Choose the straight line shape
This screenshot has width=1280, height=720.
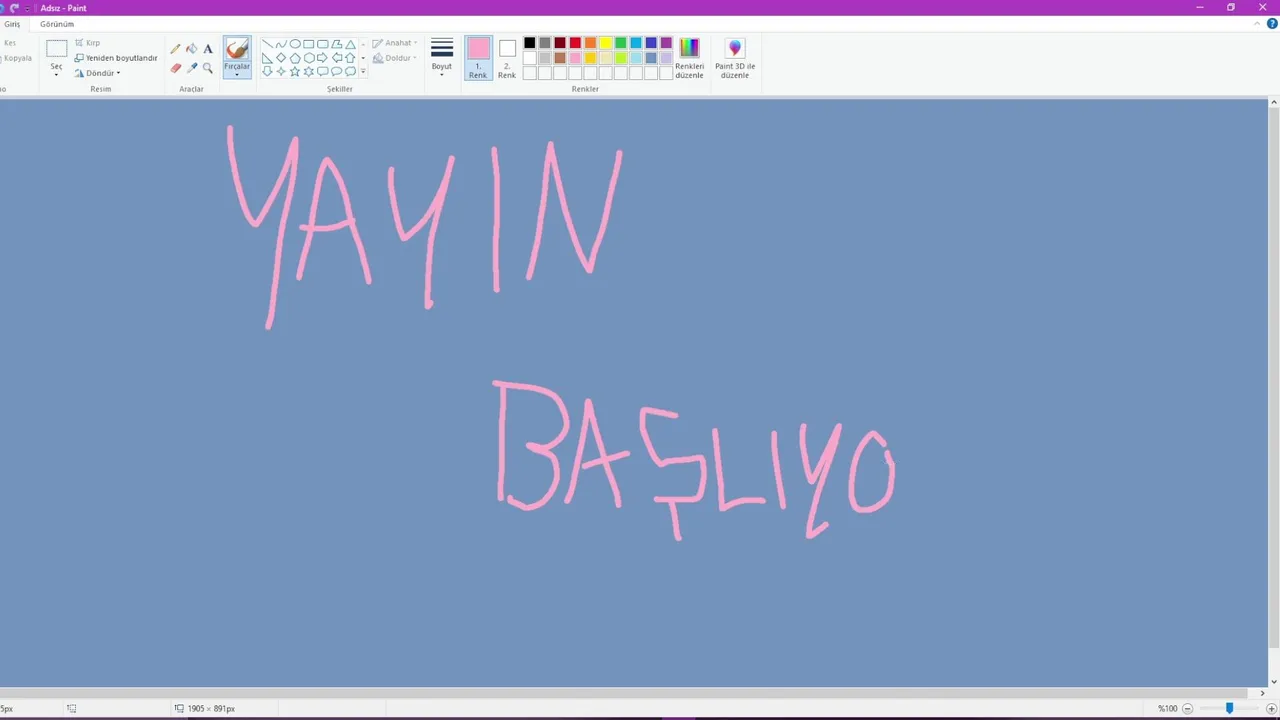[x=267, y=44]
